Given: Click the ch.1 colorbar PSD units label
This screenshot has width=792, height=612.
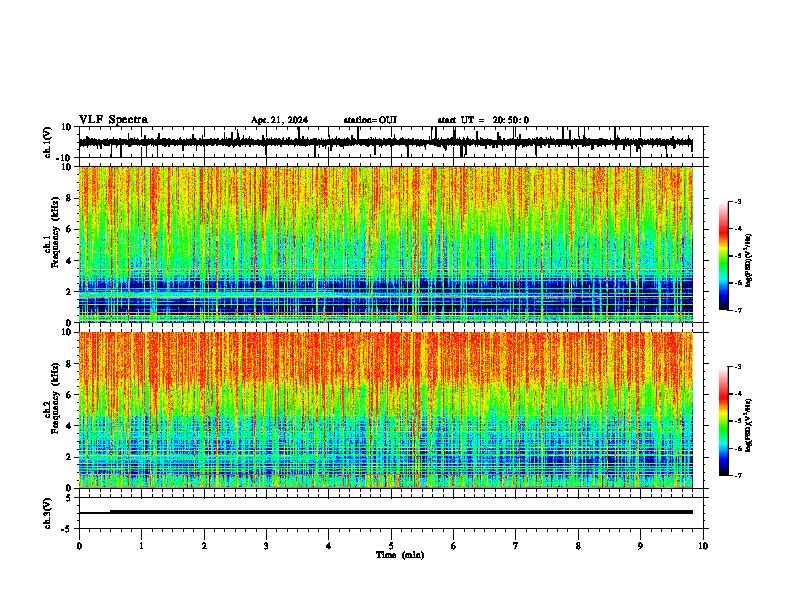Looking at the screenshot, I should tap(748, 261).
